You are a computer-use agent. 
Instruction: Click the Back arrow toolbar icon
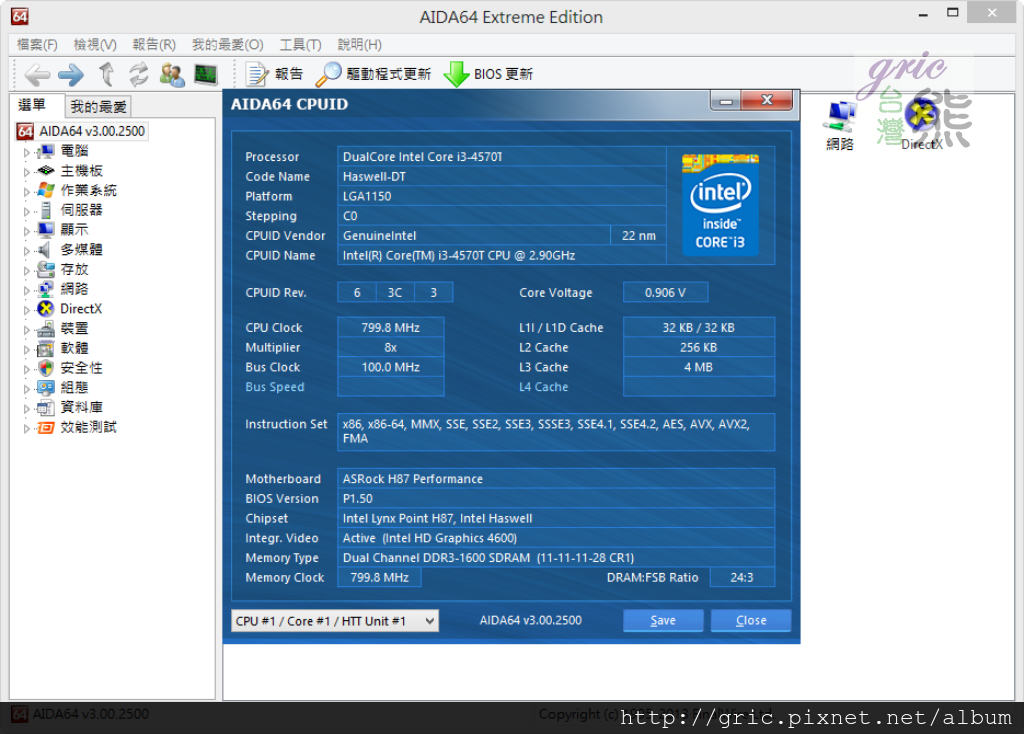pos(37,74)
